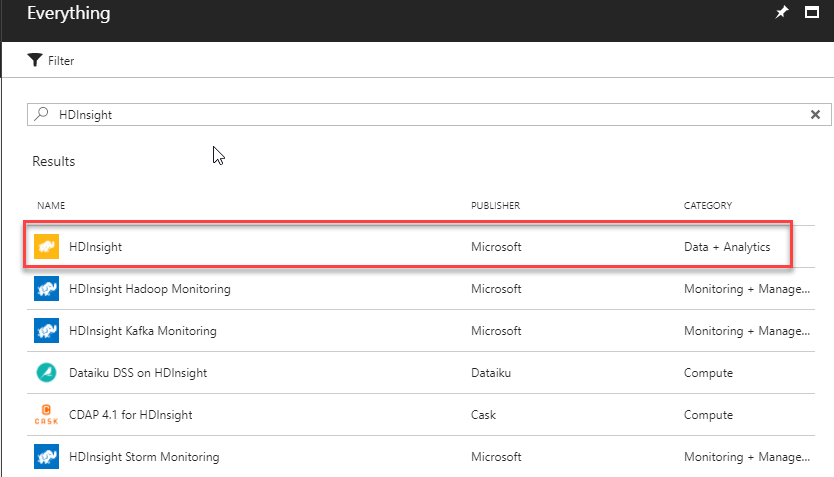Open CDAP 4.1 for HDInsight

(x=131, y=415)
